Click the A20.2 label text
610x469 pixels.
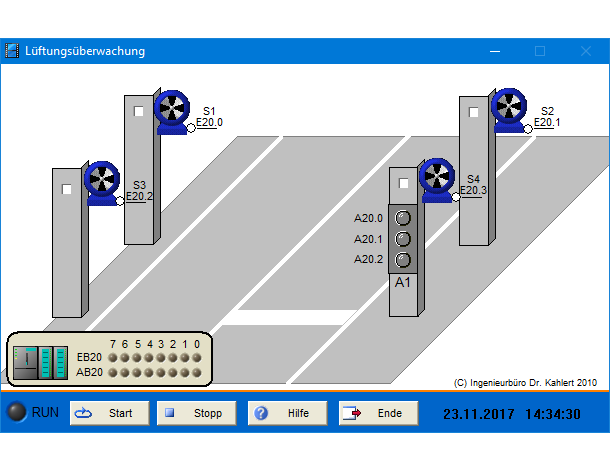(x=368, y=259)
